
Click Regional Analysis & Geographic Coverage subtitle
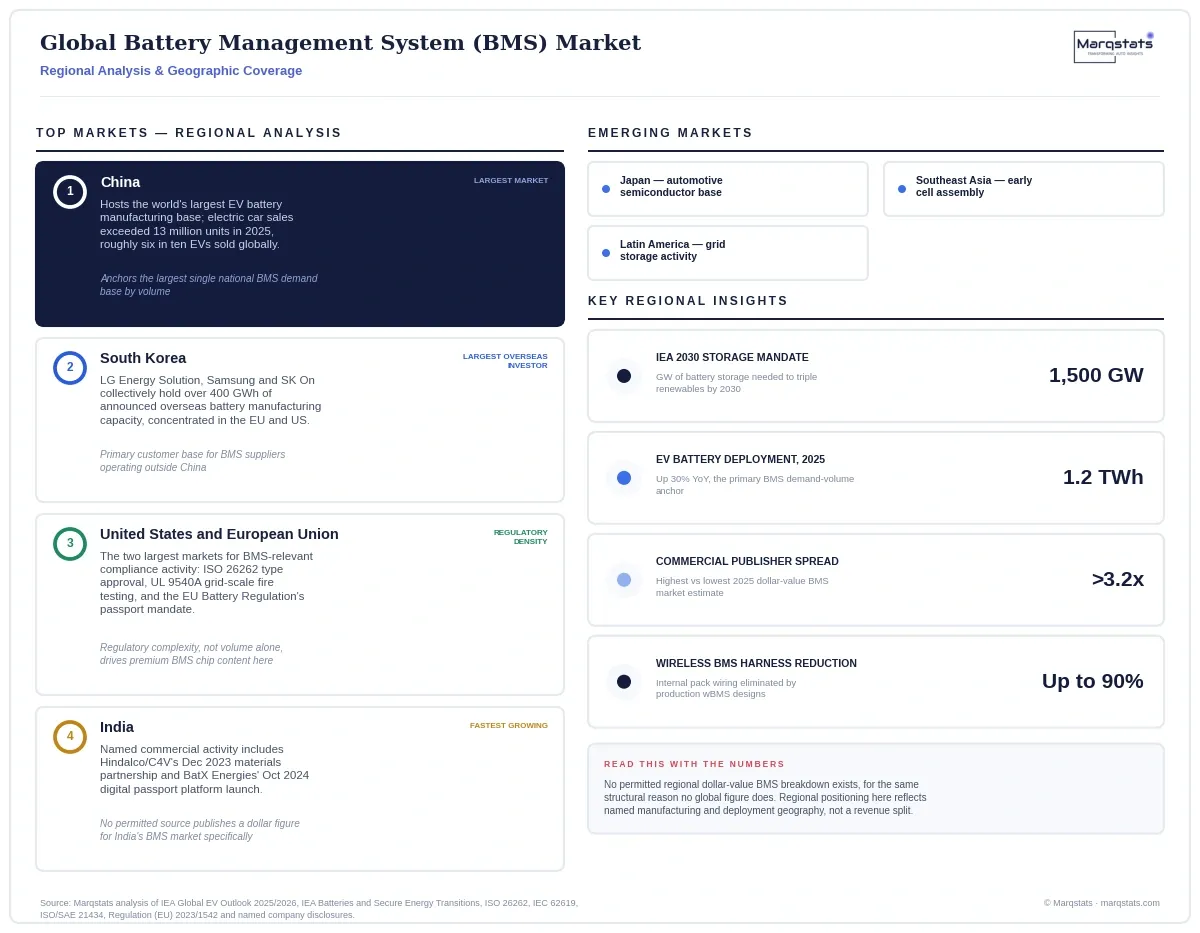pos(171,71)
